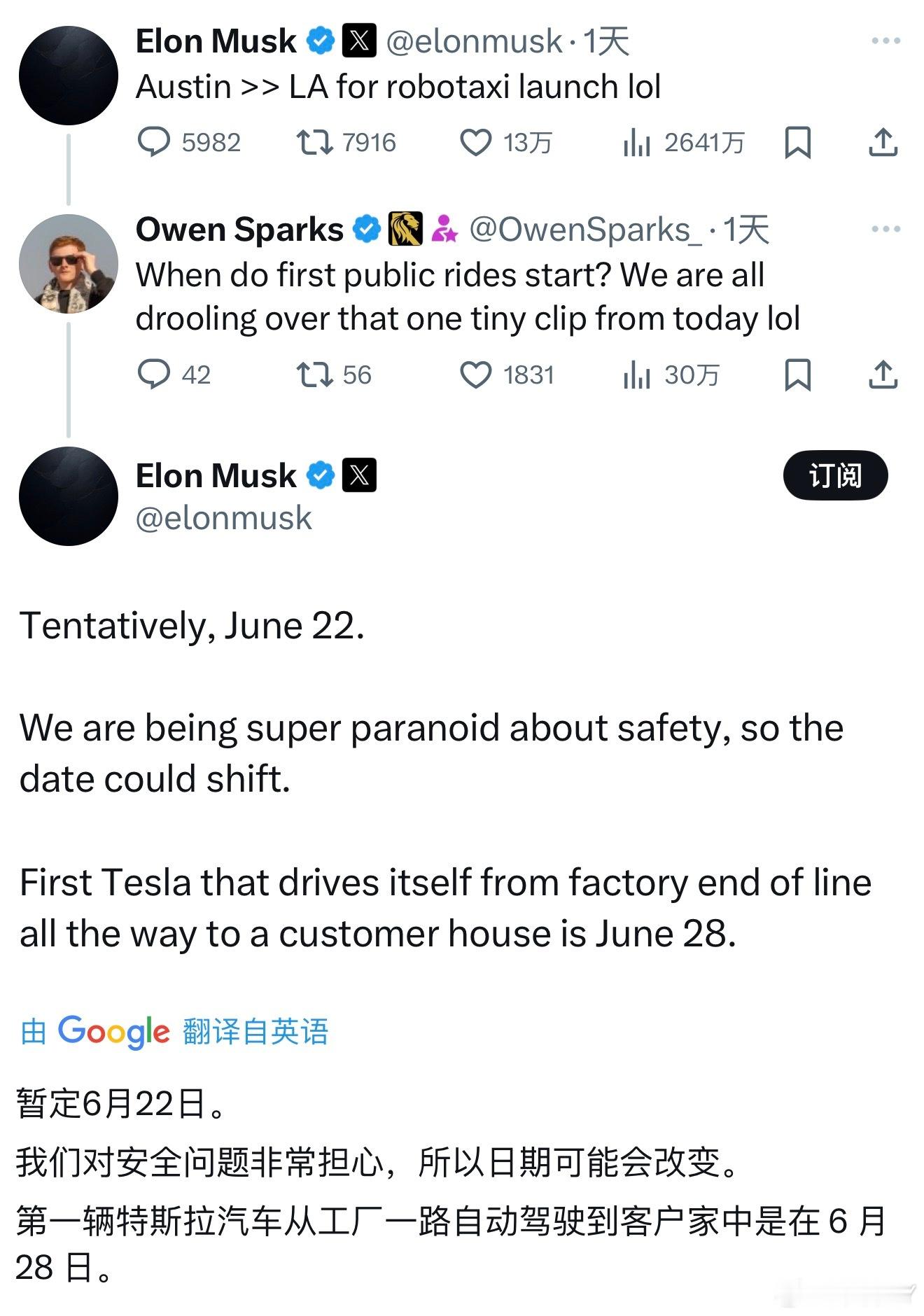Open Elon Musk's avatar in main tweet
The height and width of the screenshot is (1316, 924).
click(x=69, y=496)
